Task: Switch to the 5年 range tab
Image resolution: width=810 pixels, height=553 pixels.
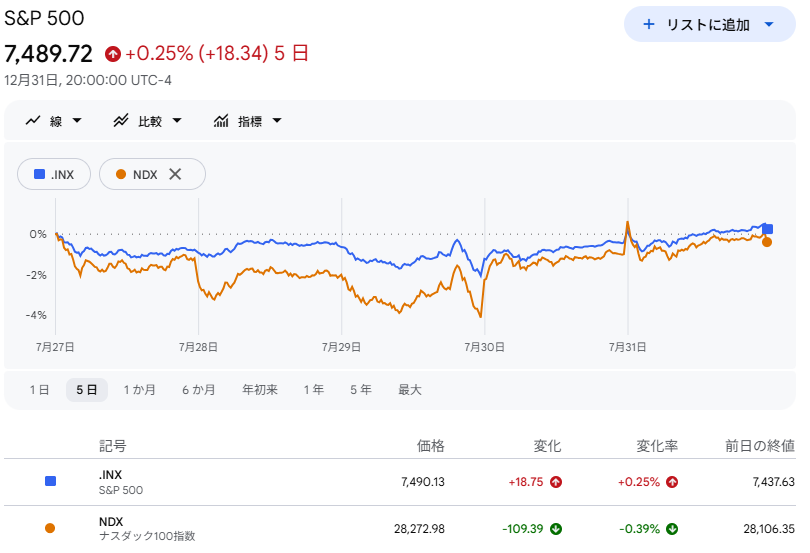Action: click(x=361, y=390)
